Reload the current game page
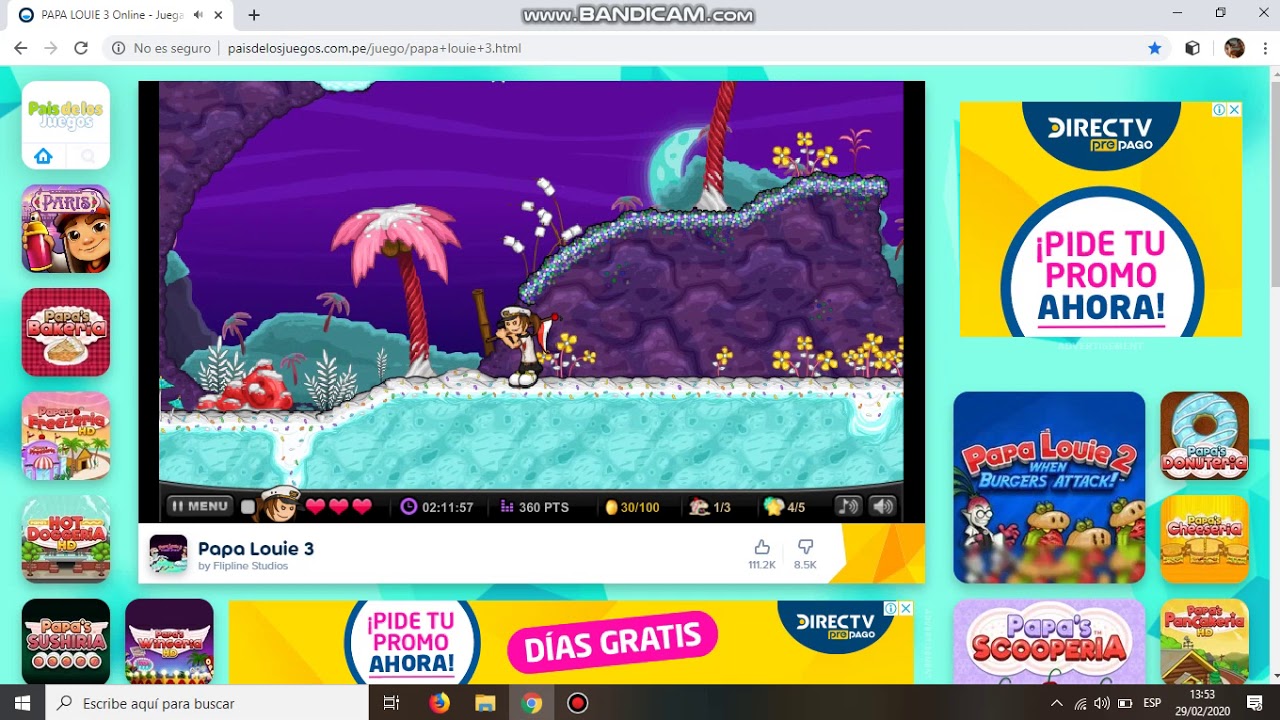Viewport: 1280px width, 720px height. point(81,48)
